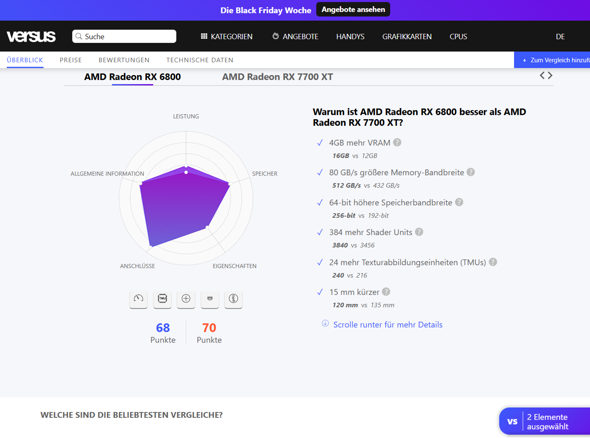
Task: Open the Kategorien menu
Action: [x=227, y=36]
